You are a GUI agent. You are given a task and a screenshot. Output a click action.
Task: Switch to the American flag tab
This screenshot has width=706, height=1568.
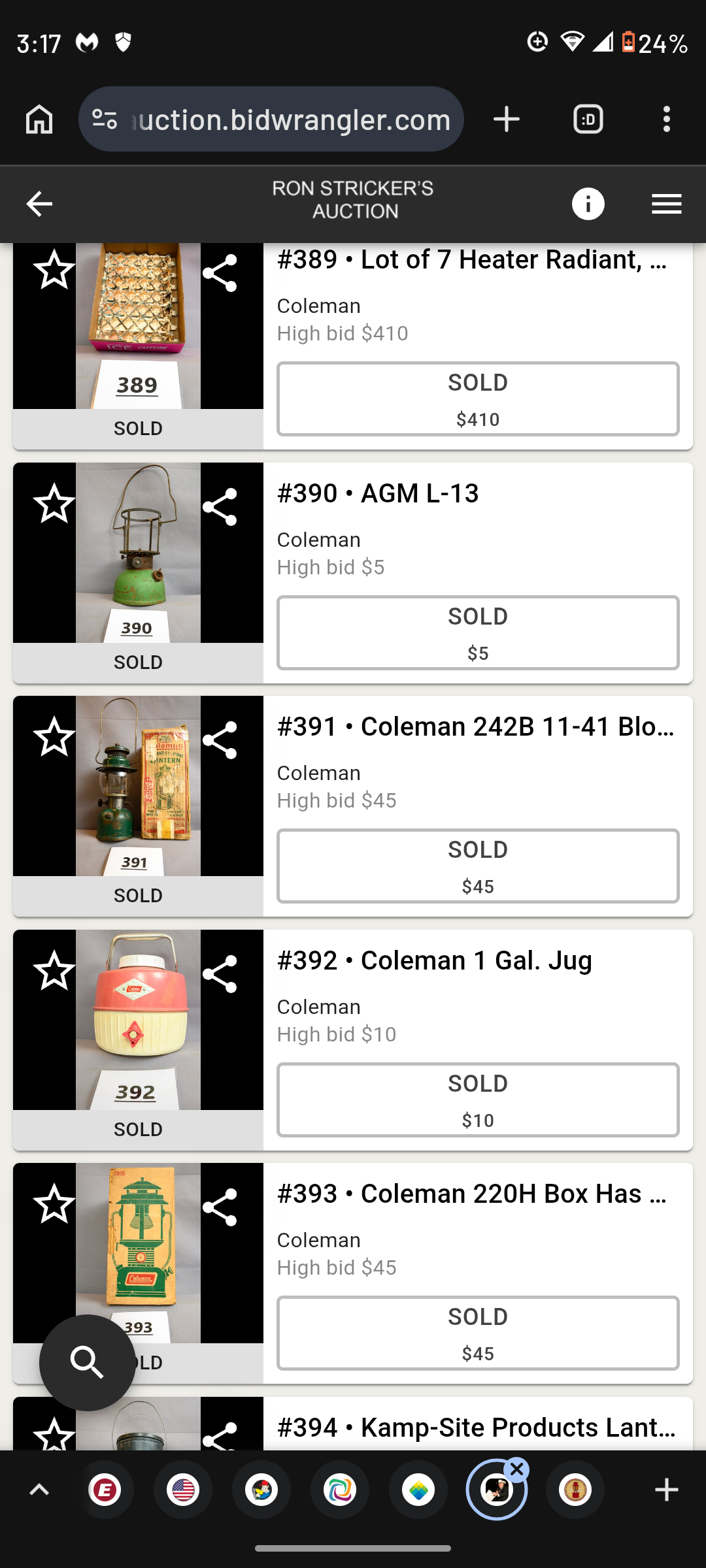pyautogui.click(x=183, y=1490)
